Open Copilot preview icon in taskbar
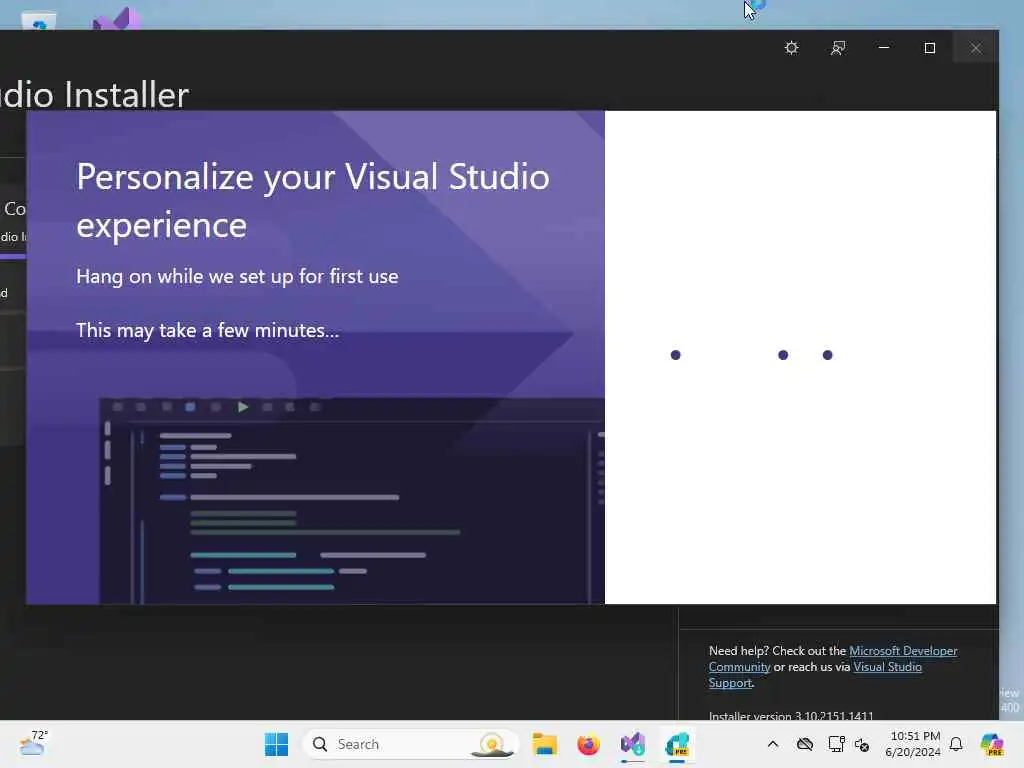This screenshot has width=1024, height=768. tap(992, 744)
